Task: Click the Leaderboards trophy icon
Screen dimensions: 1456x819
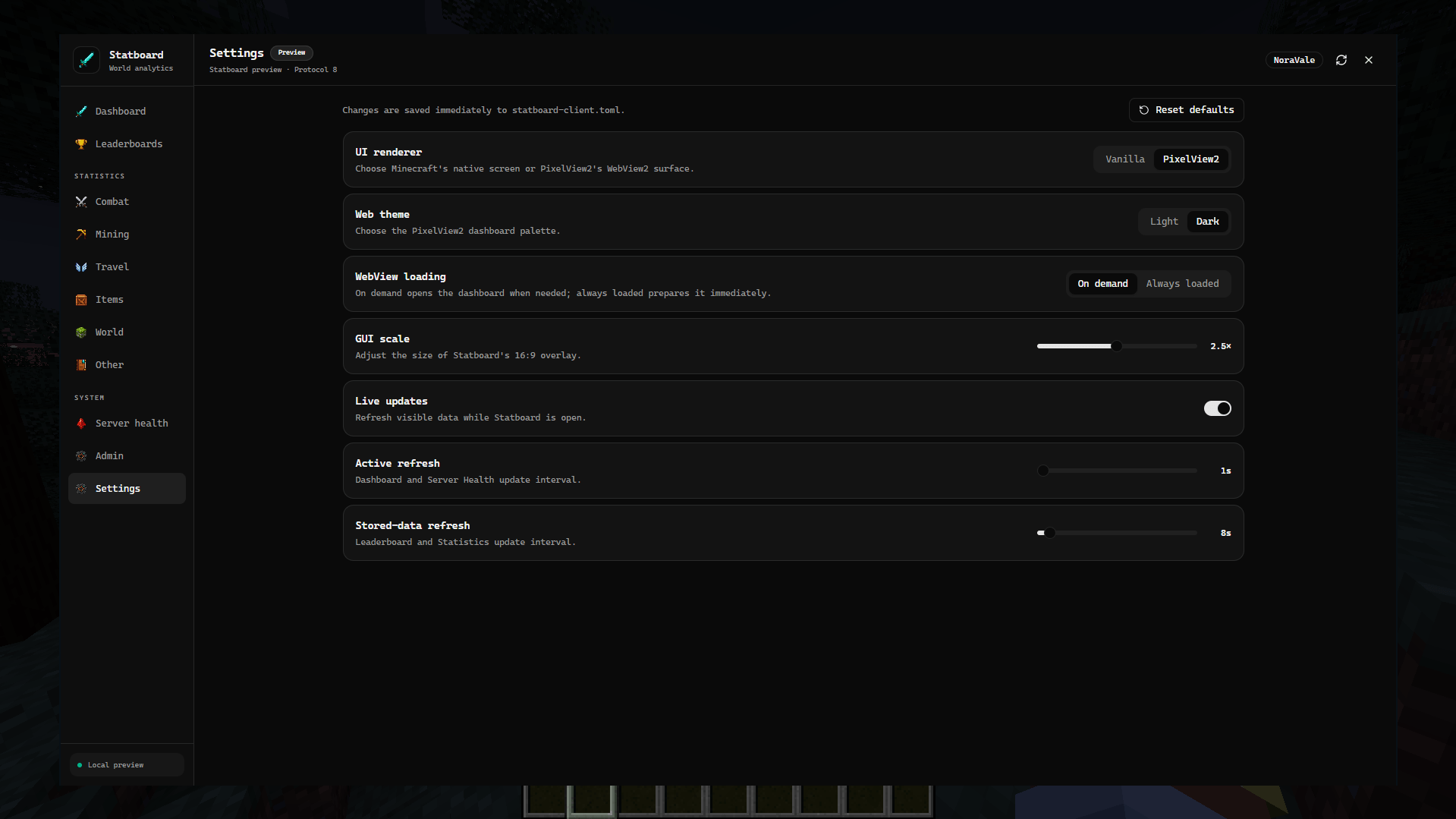Action: click(81, 144)
